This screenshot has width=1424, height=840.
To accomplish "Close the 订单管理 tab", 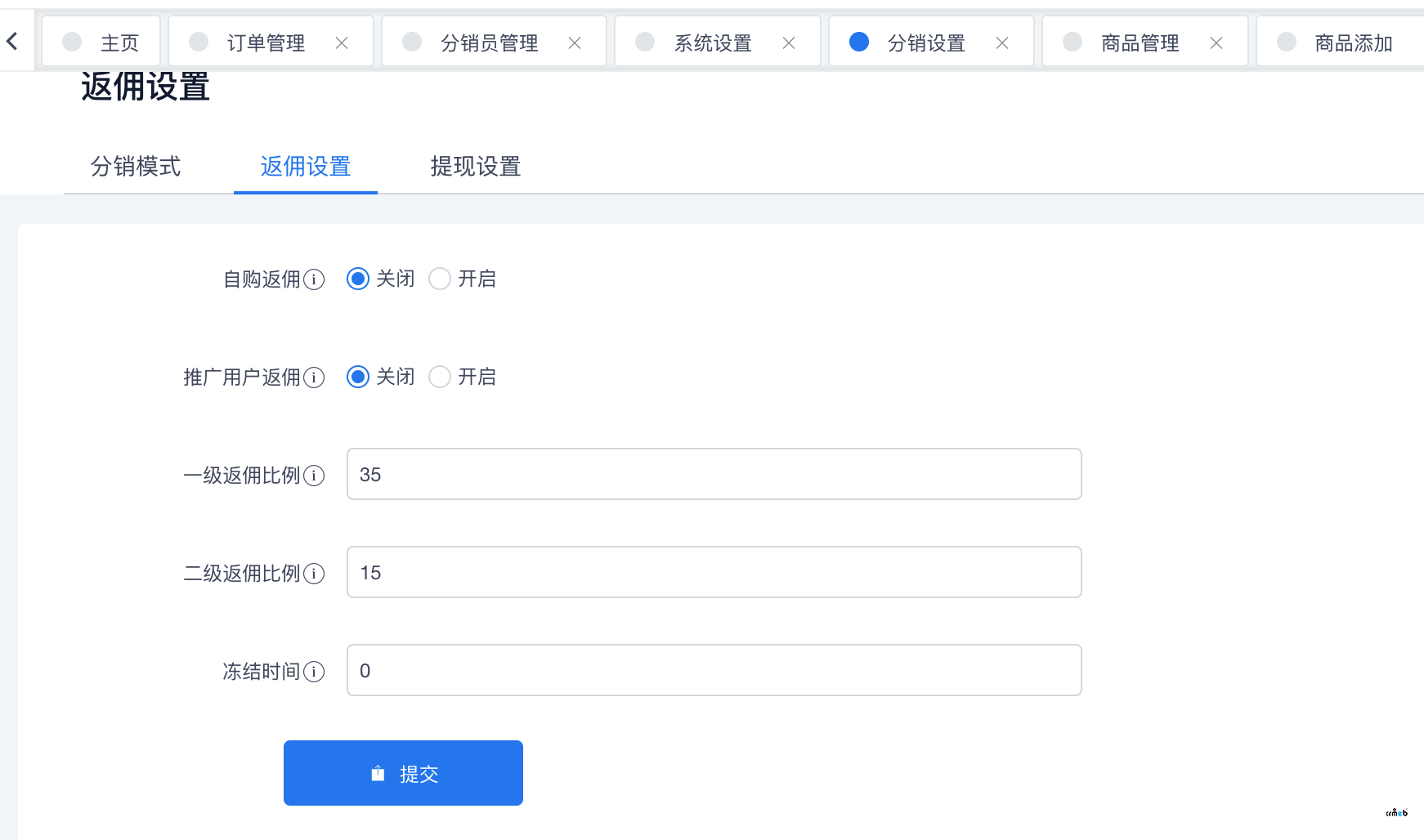I will pyautogui.click(x=342, y=42).
